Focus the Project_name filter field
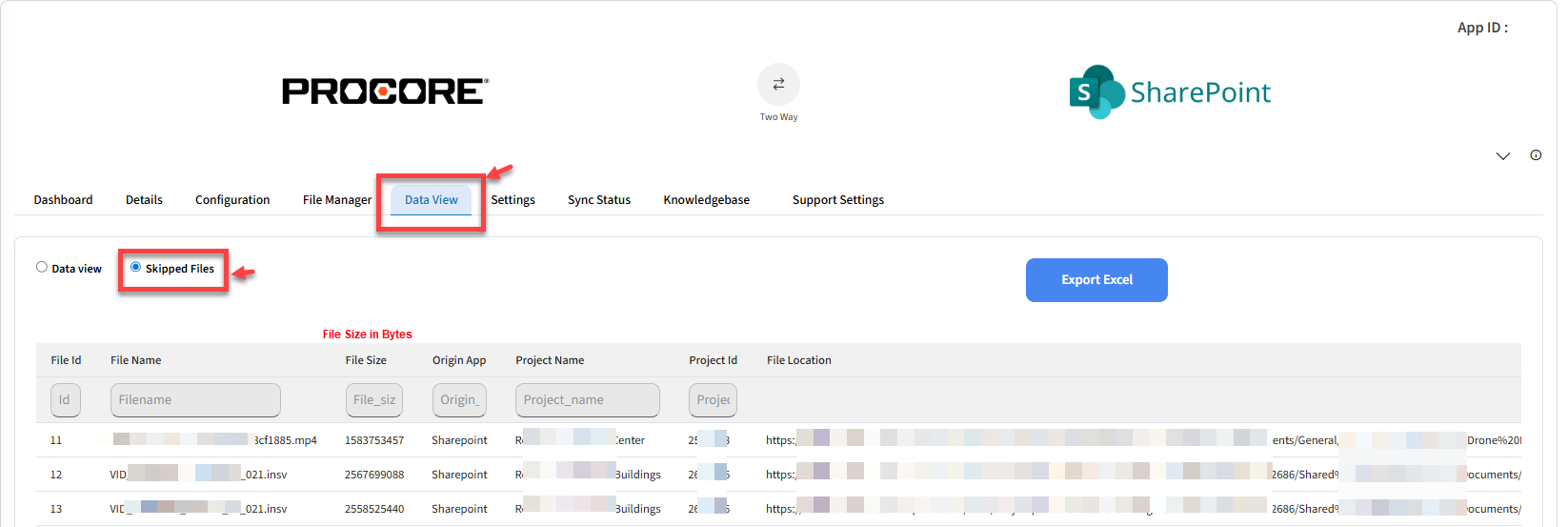The width and height of the screenshot is (1568, 527). pyautogui.click(x=588, y=400)
